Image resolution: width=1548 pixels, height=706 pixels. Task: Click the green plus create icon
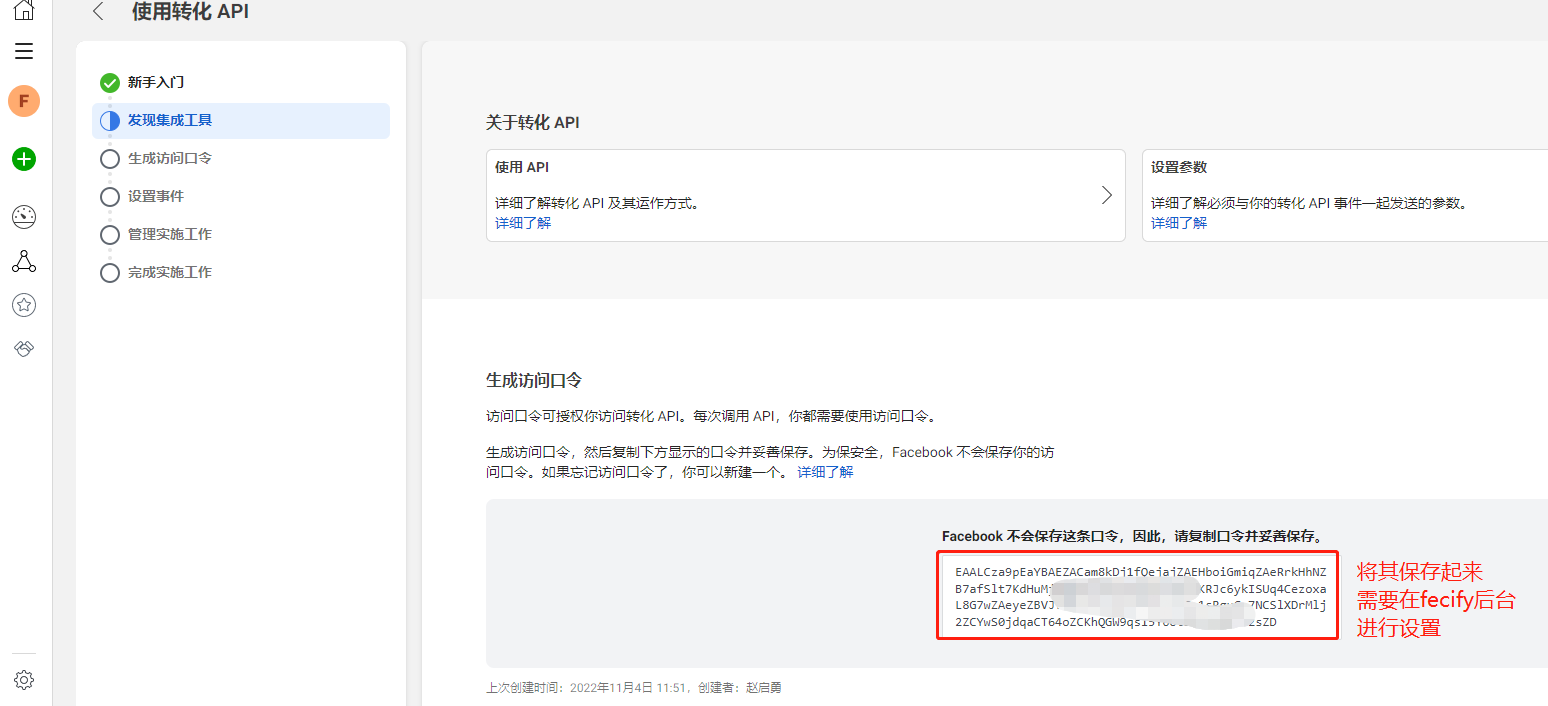[x=24, y=159]
